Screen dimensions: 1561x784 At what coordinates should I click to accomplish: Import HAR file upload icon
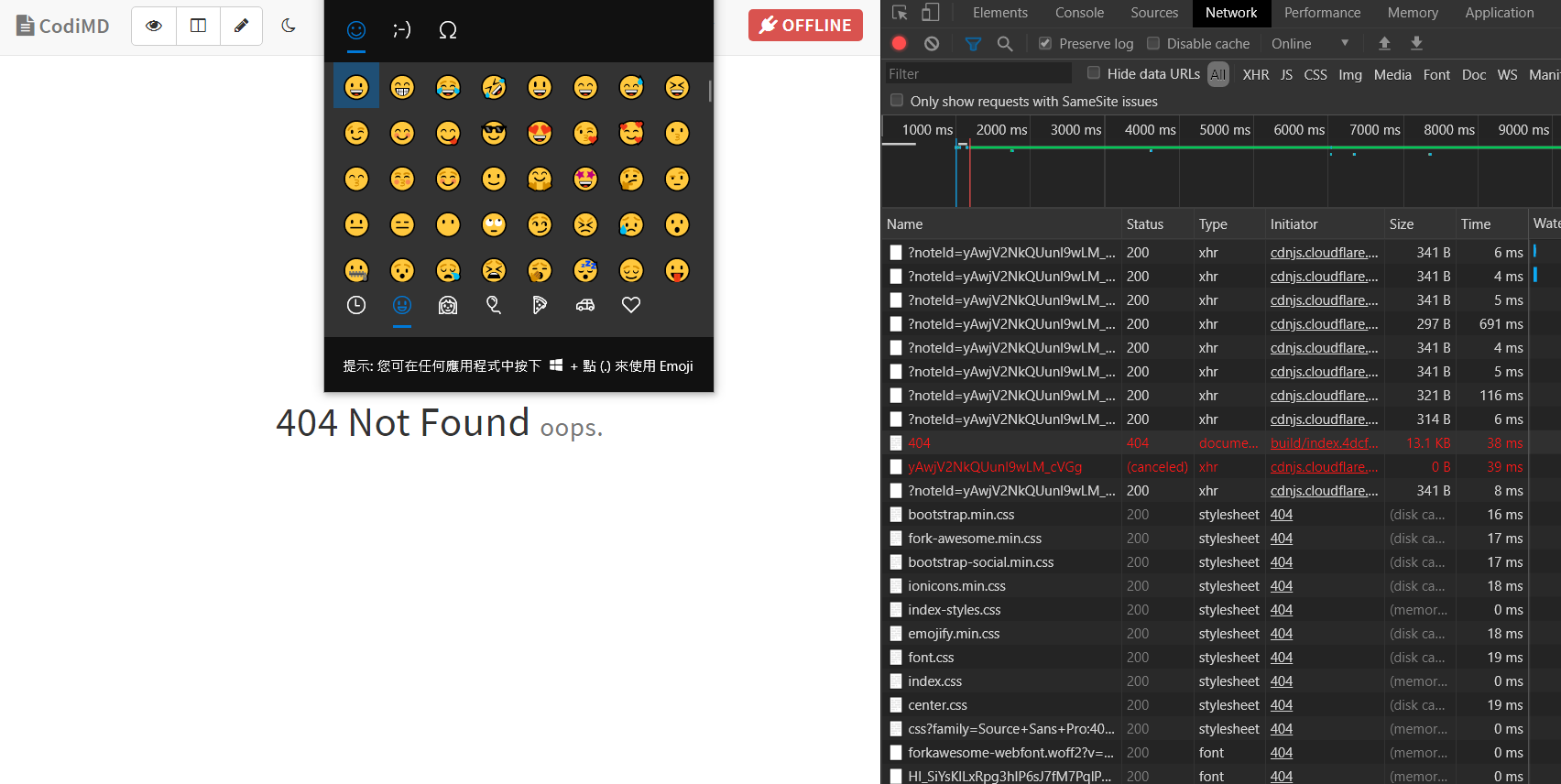tap(1384, 43)
